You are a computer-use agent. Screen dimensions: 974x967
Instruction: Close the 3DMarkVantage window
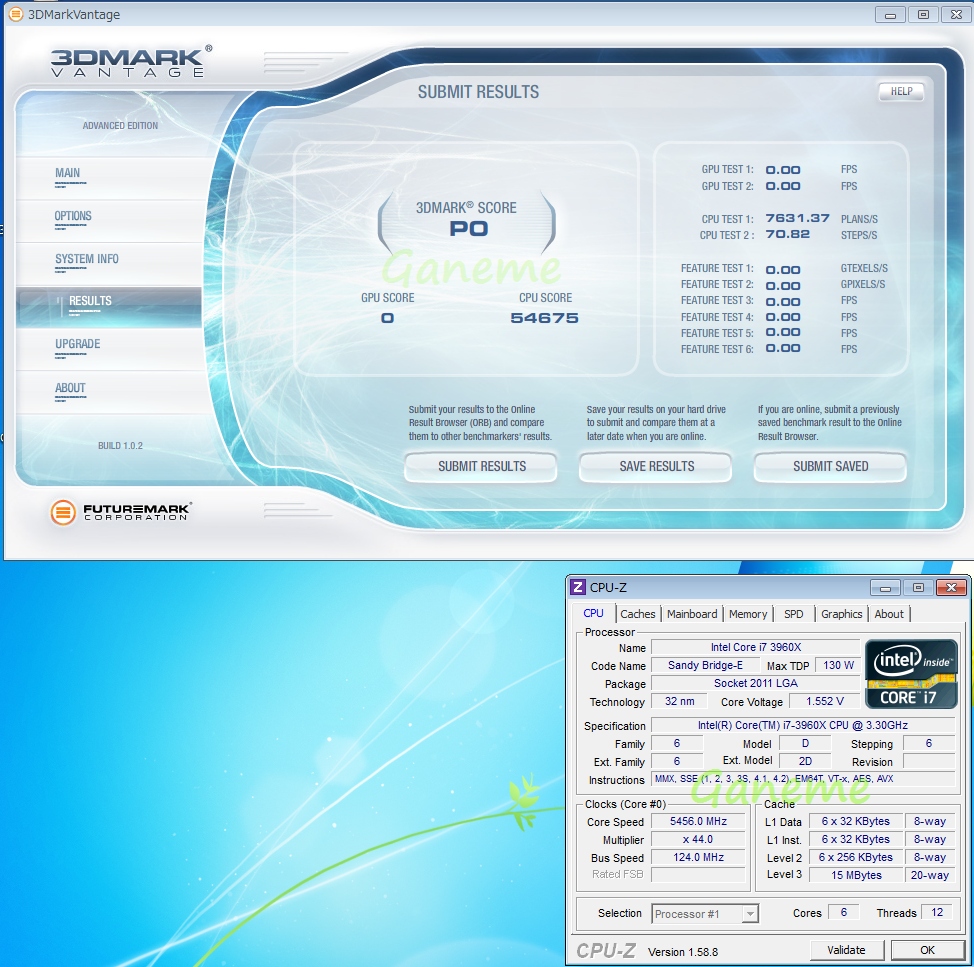(956, 14)
